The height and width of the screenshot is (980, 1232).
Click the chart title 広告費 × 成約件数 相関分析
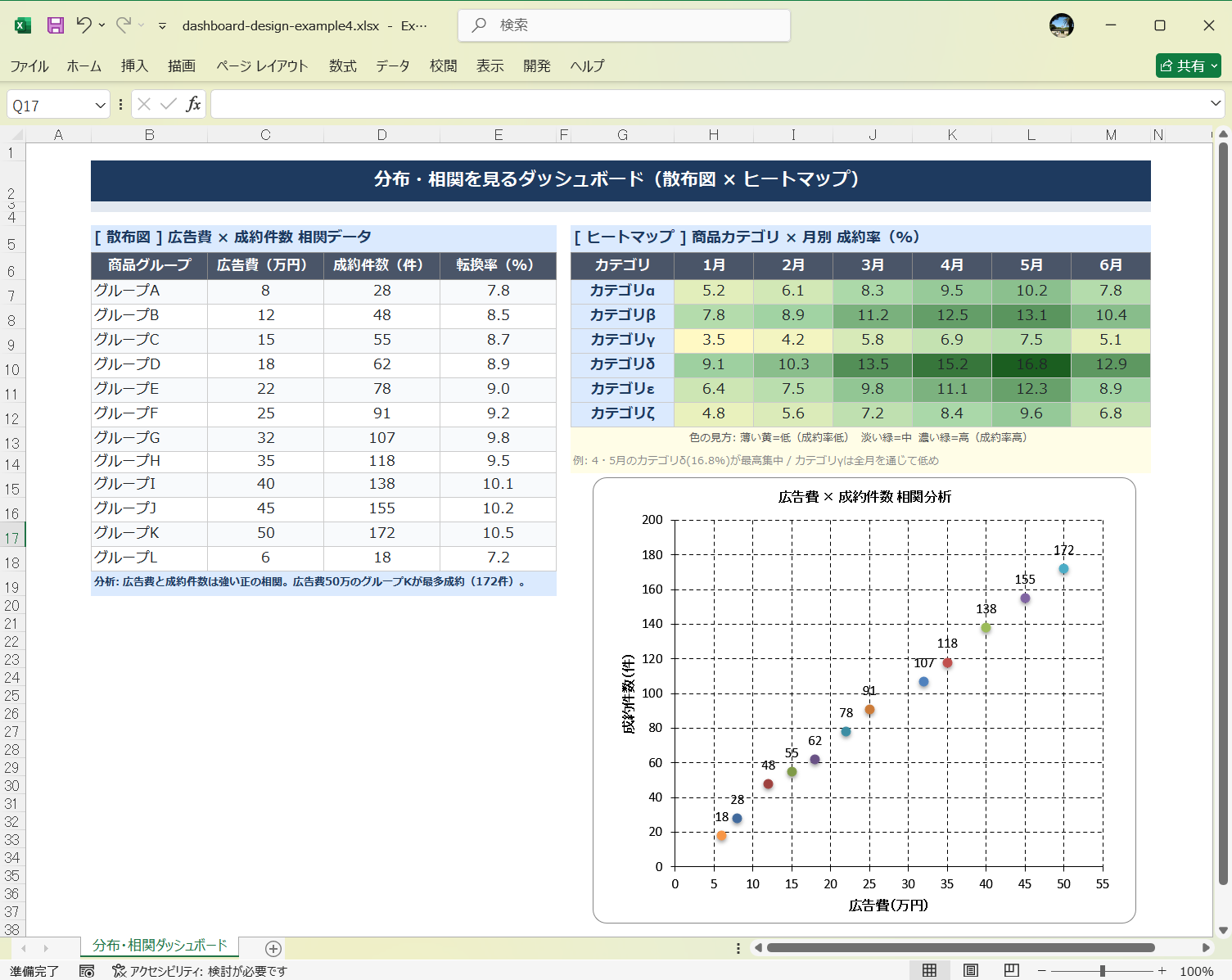(864, 497)
